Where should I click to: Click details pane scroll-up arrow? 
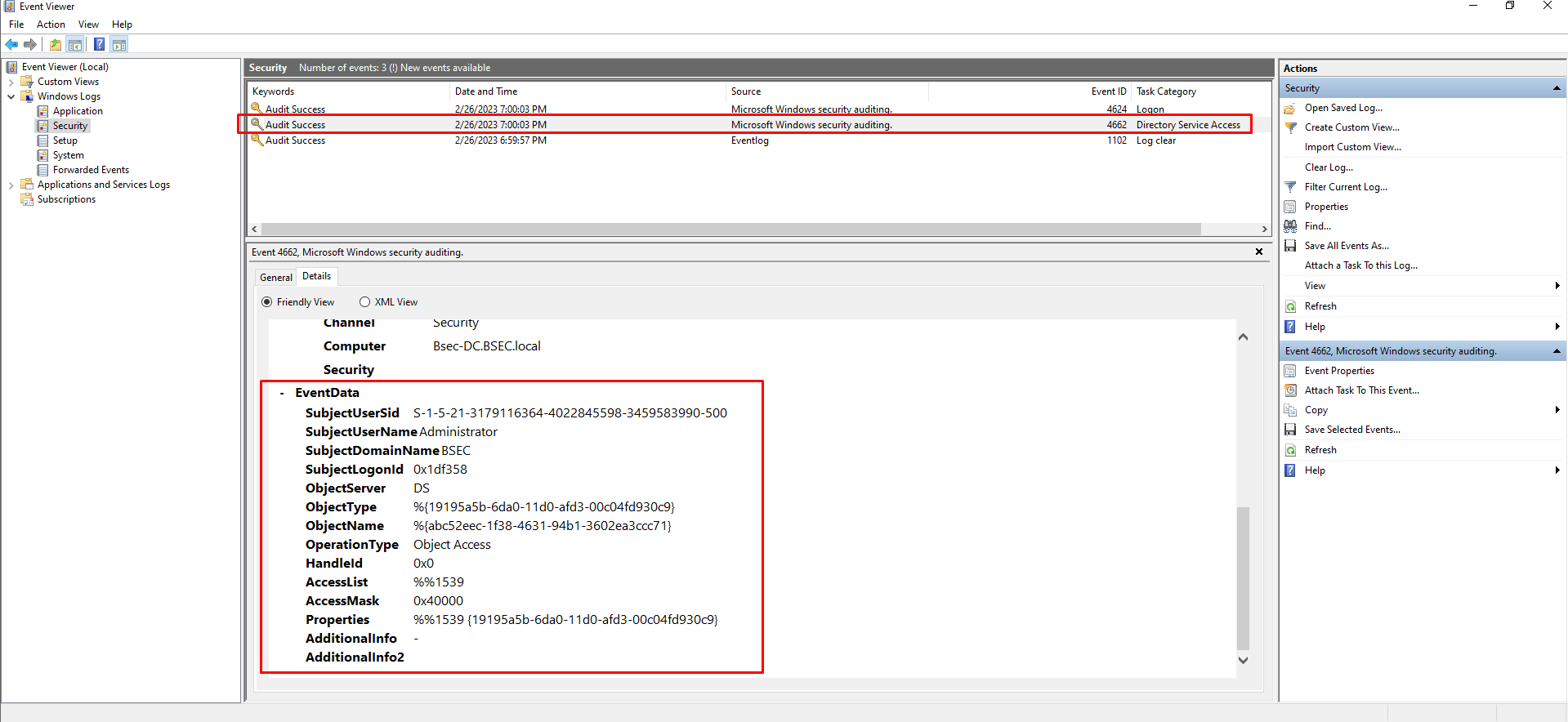click(x=1243, y=336)
